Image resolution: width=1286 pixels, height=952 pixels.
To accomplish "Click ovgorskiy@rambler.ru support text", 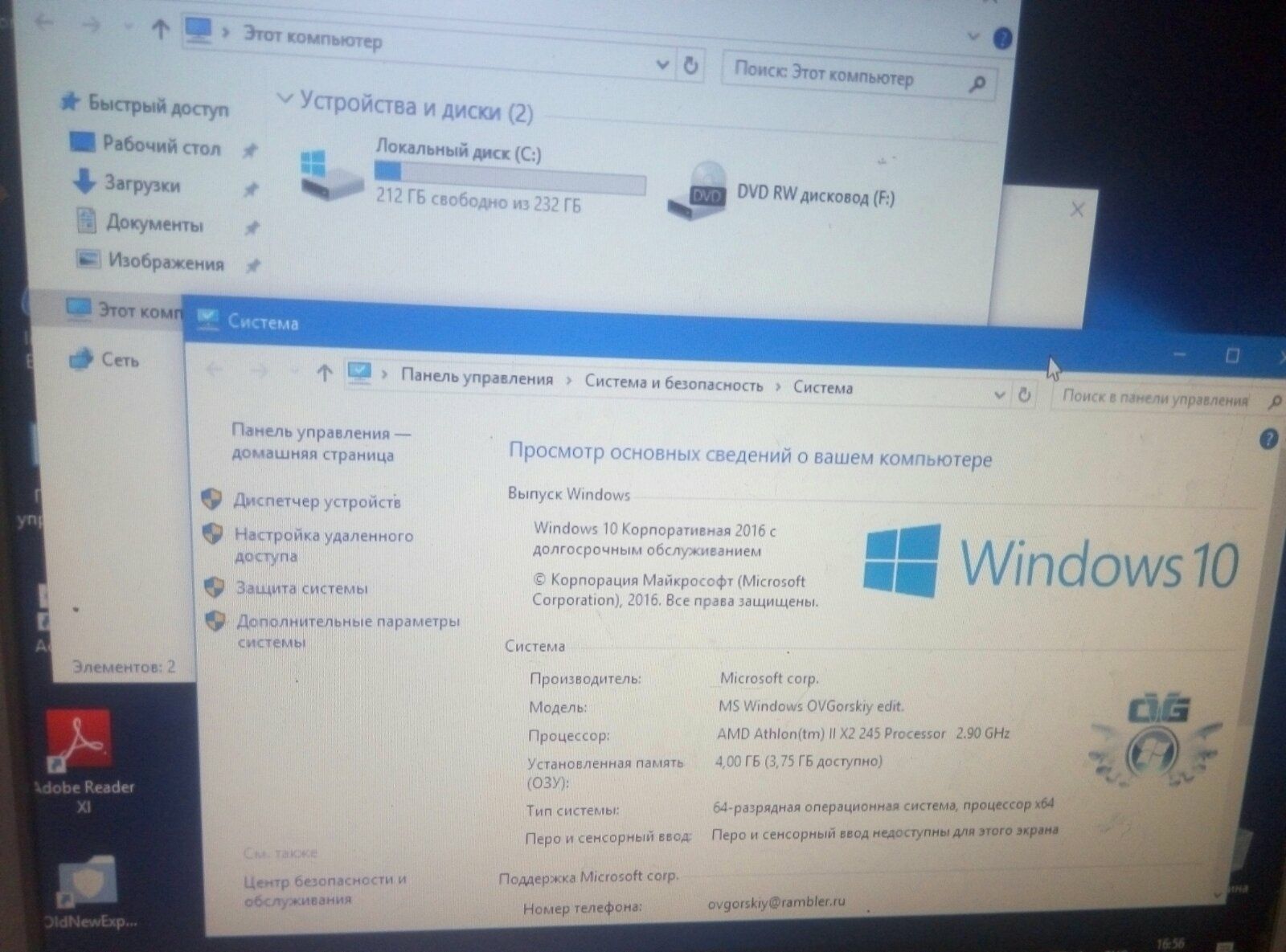I will (x=776, y=902).
